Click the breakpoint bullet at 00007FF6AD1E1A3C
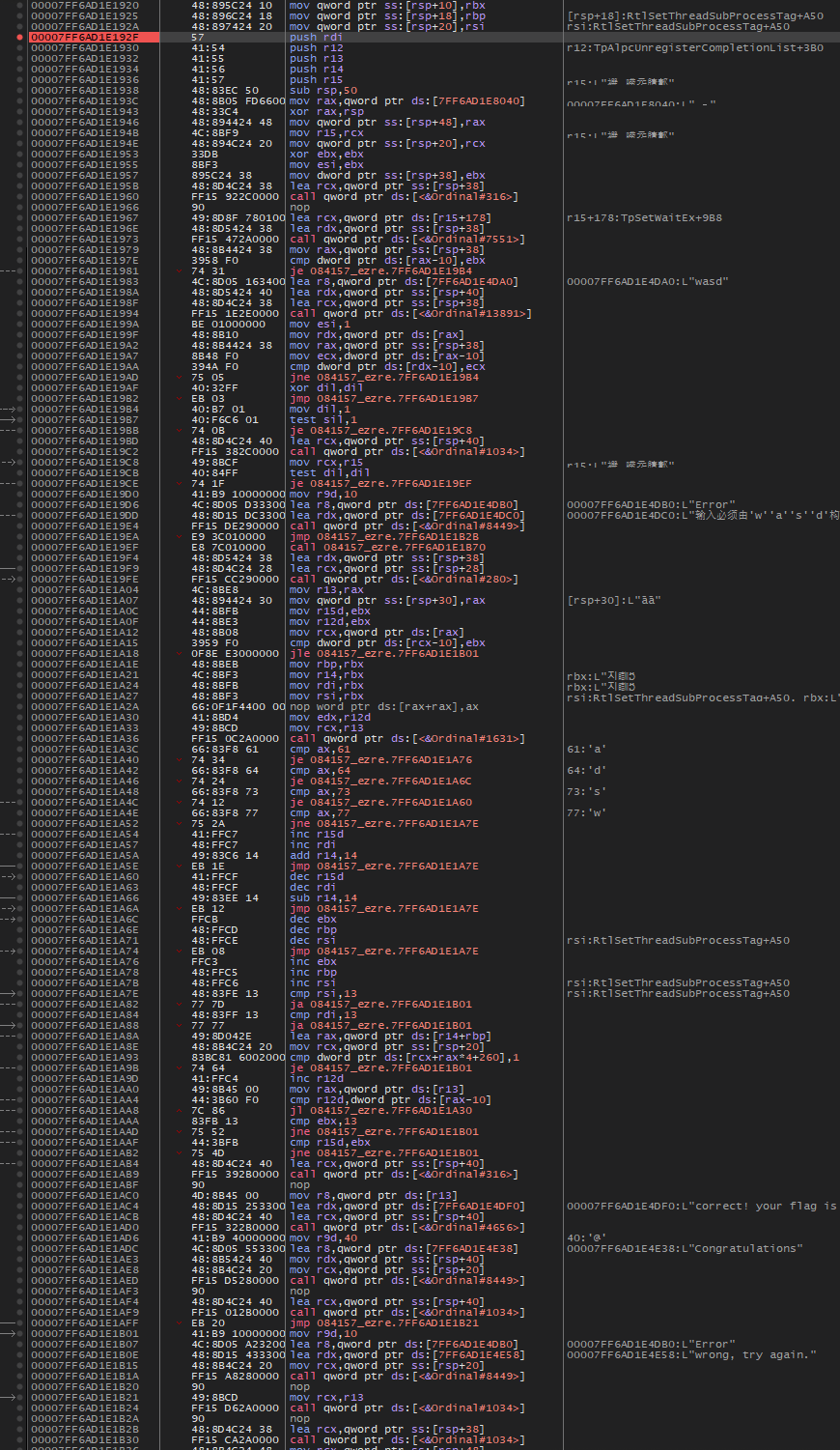This screenshot has width=840, height=1450. click(x=20, y=750)
